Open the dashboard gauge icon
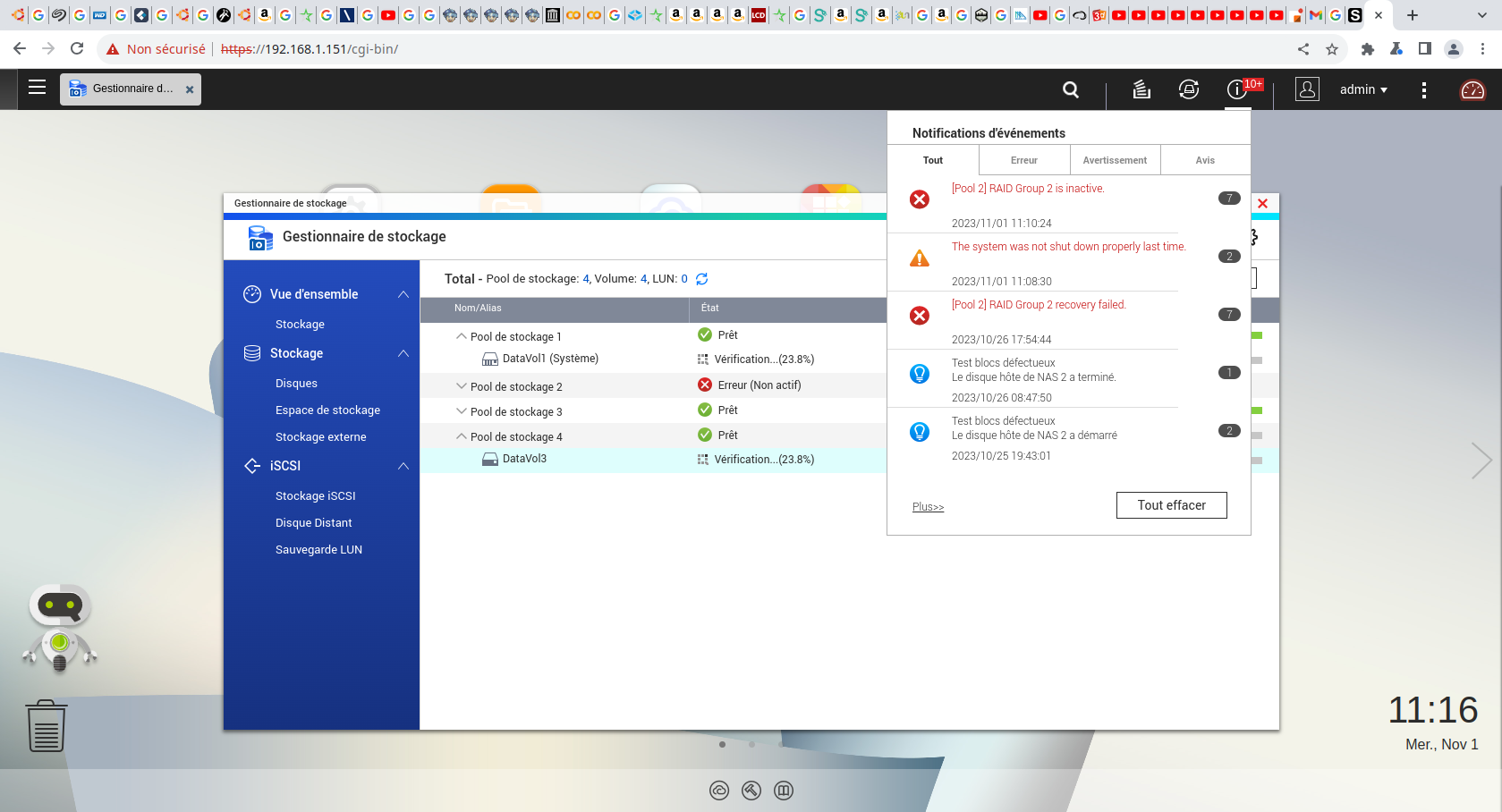1502x812 pixels. click(1472, 89)
